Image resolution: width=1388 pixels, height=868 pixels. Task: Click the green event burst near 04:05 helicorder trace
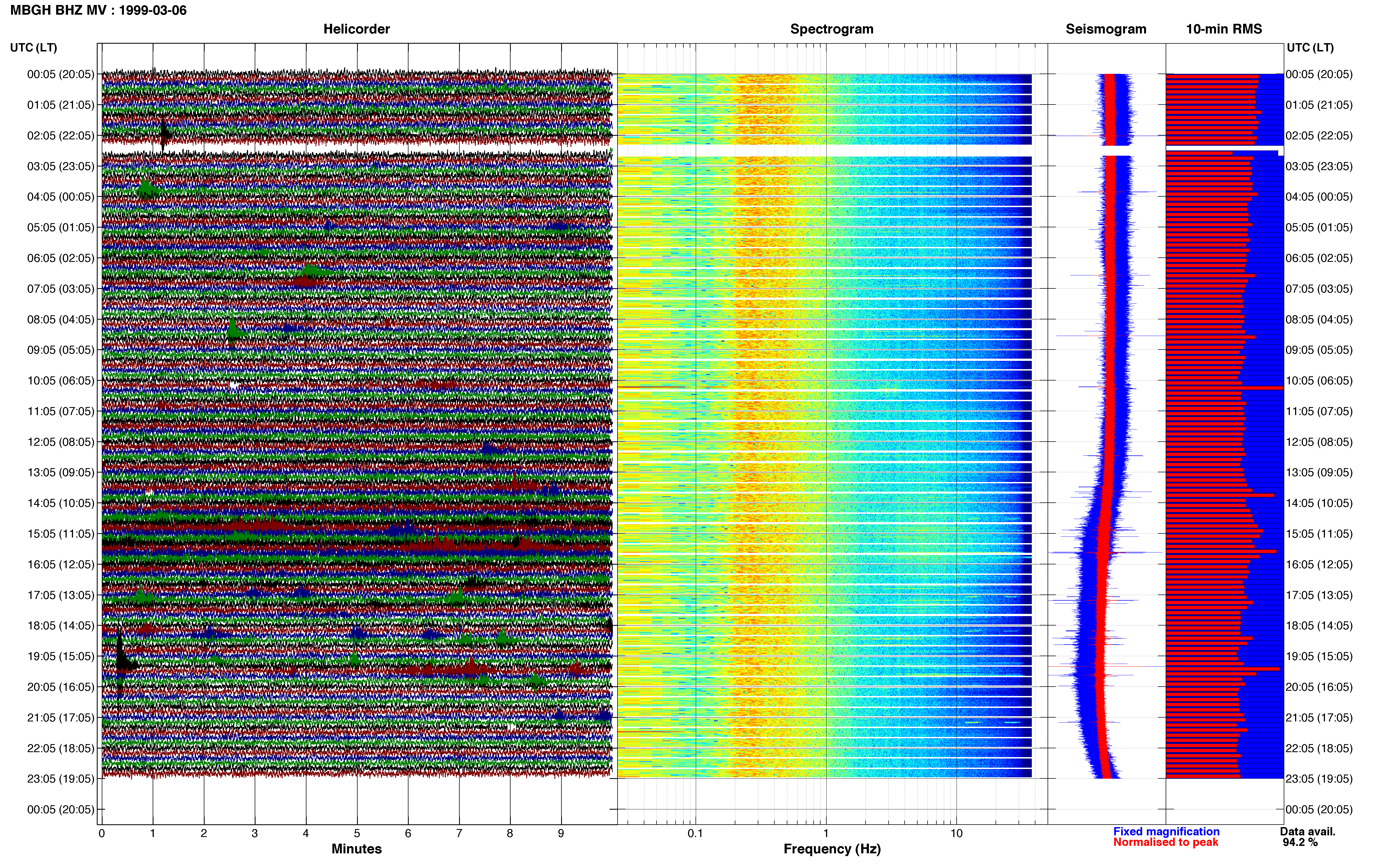146,188
